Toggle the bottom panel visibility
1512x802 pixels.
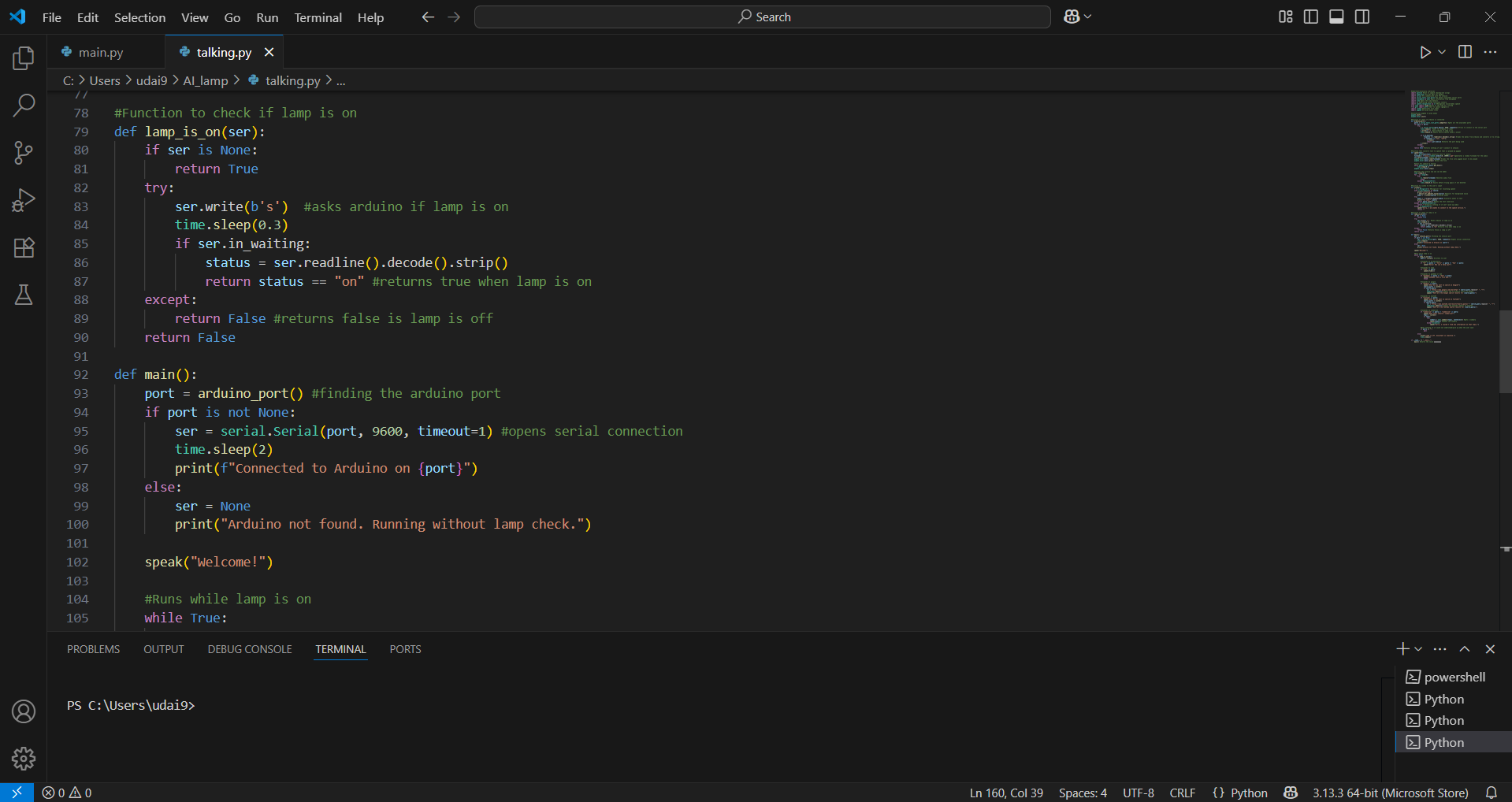pos(1336,17)
